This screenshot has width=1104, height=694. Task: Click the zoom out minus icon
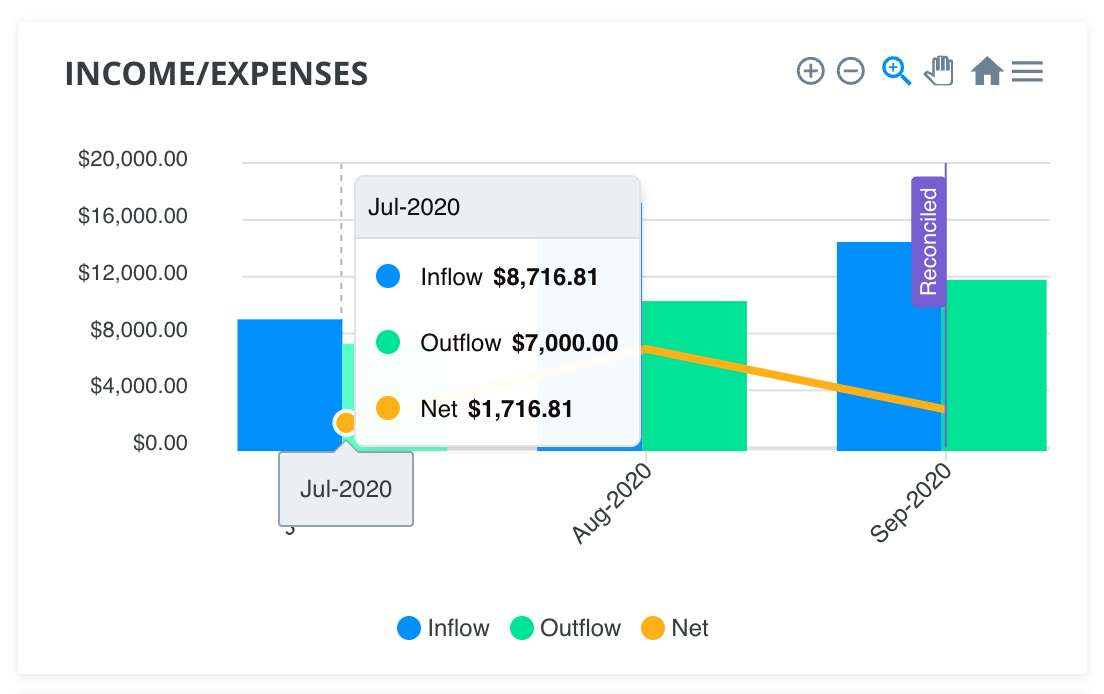click(x=851, y=71)
